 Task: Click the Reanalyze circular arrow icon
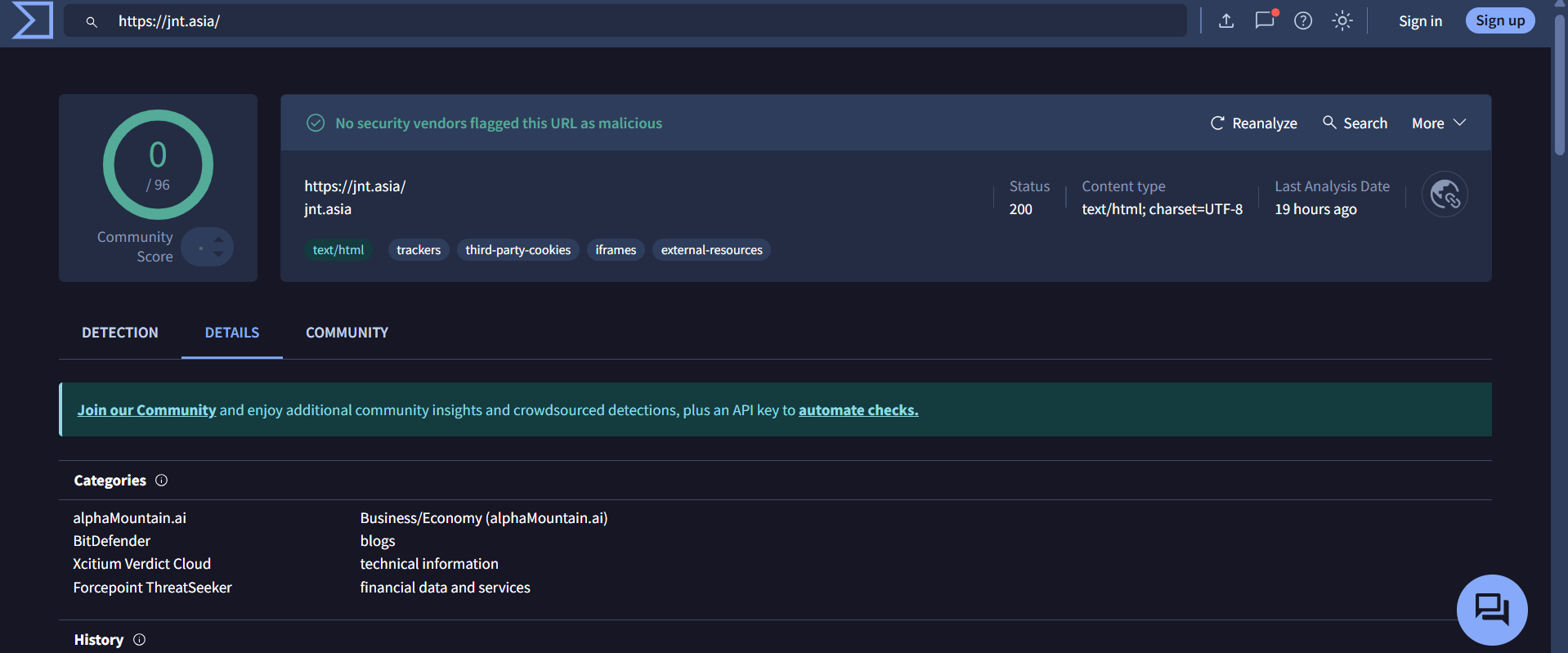[1217, 123]
